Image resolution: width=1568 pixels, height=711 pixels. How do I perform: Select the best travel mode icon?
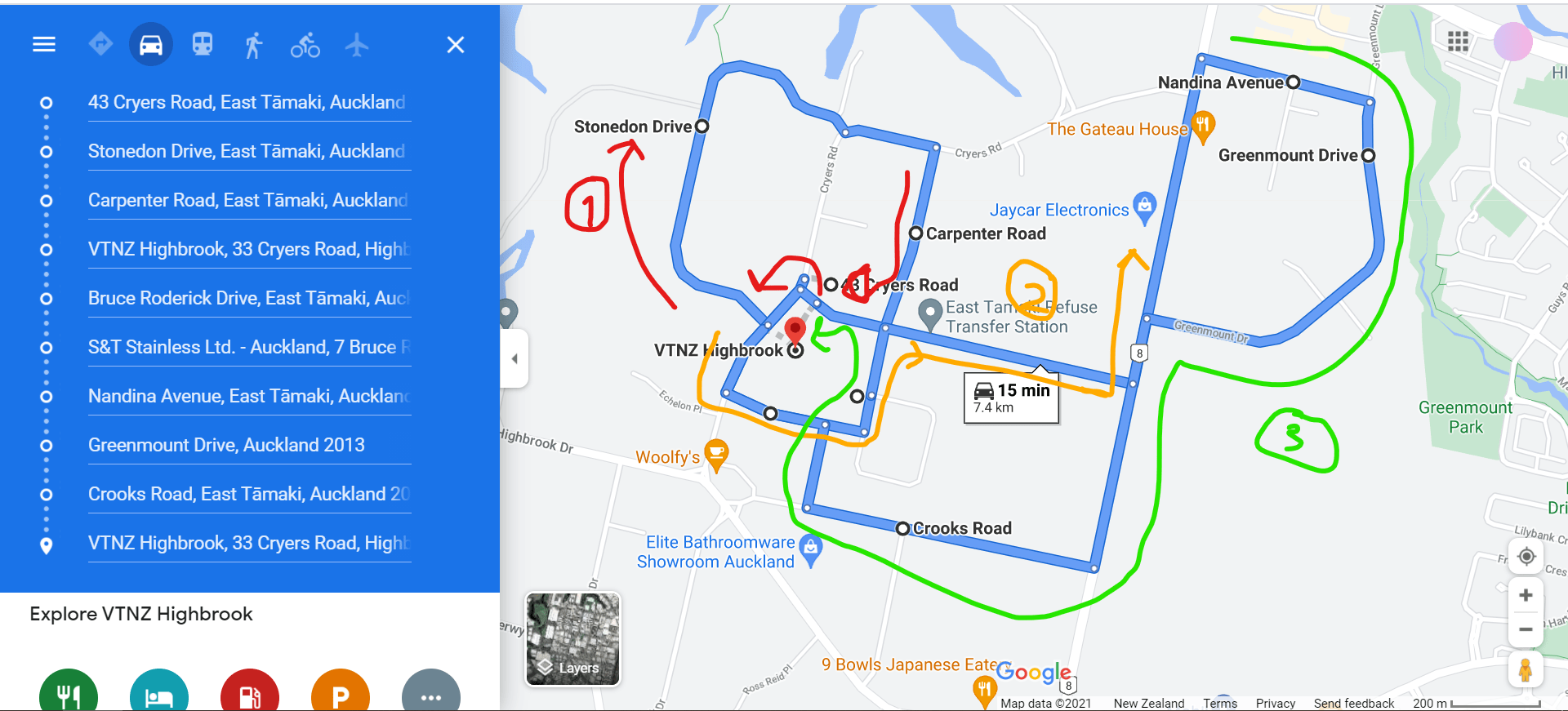pos(100,44)
